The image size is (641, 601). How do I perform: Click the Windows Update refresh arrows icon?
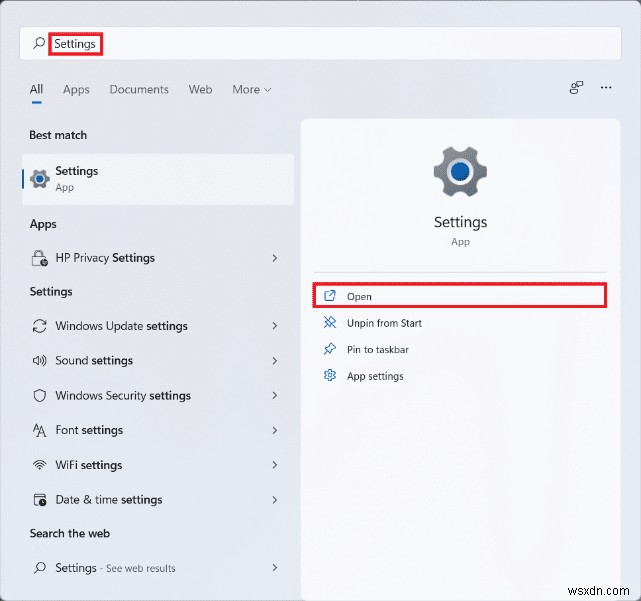coord(40,326)
